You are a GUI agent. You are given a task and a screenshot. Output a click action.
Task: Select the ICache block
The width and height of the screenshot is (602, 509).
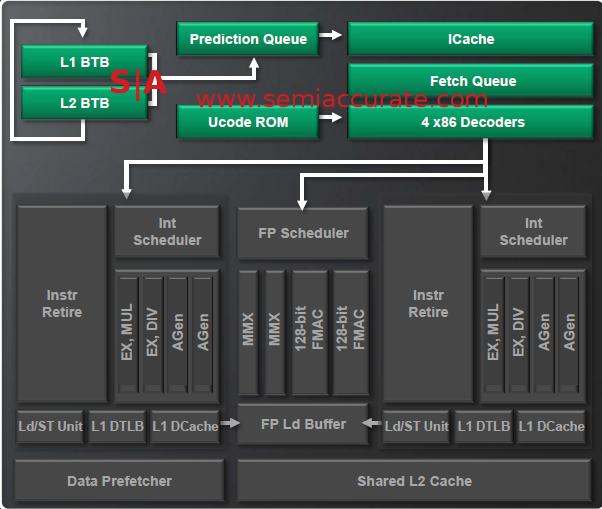tap(471, 40)
